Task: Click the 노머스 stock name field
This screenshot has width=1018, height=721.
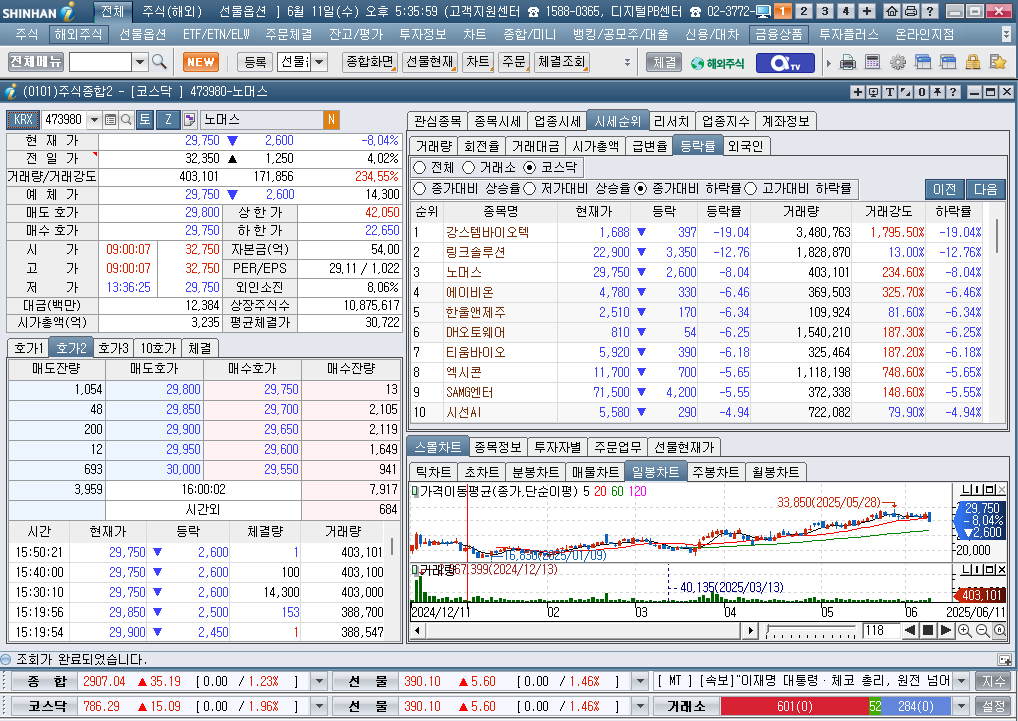Action: click(262, 119)
